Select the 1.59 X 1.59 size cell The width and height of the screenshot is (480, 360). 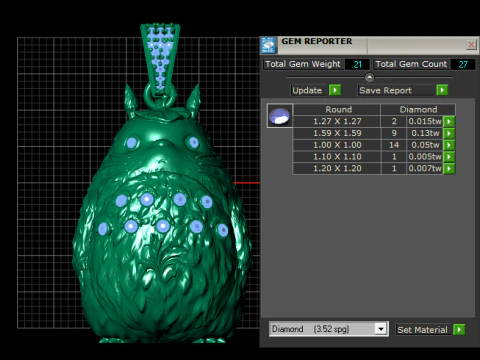[x=337, y=133]
